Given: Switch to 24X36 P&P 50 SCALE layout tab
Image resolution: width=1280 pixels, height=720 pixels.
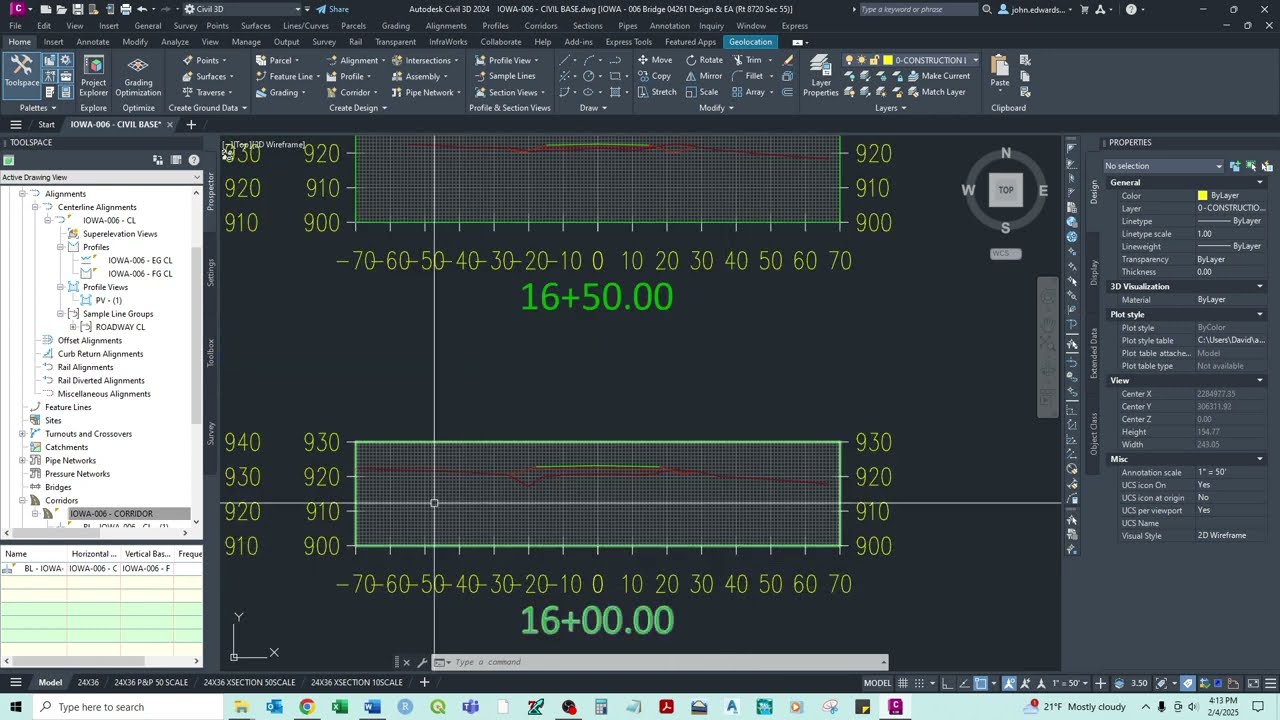Looking at the screenshot, I should coord(151,683).
